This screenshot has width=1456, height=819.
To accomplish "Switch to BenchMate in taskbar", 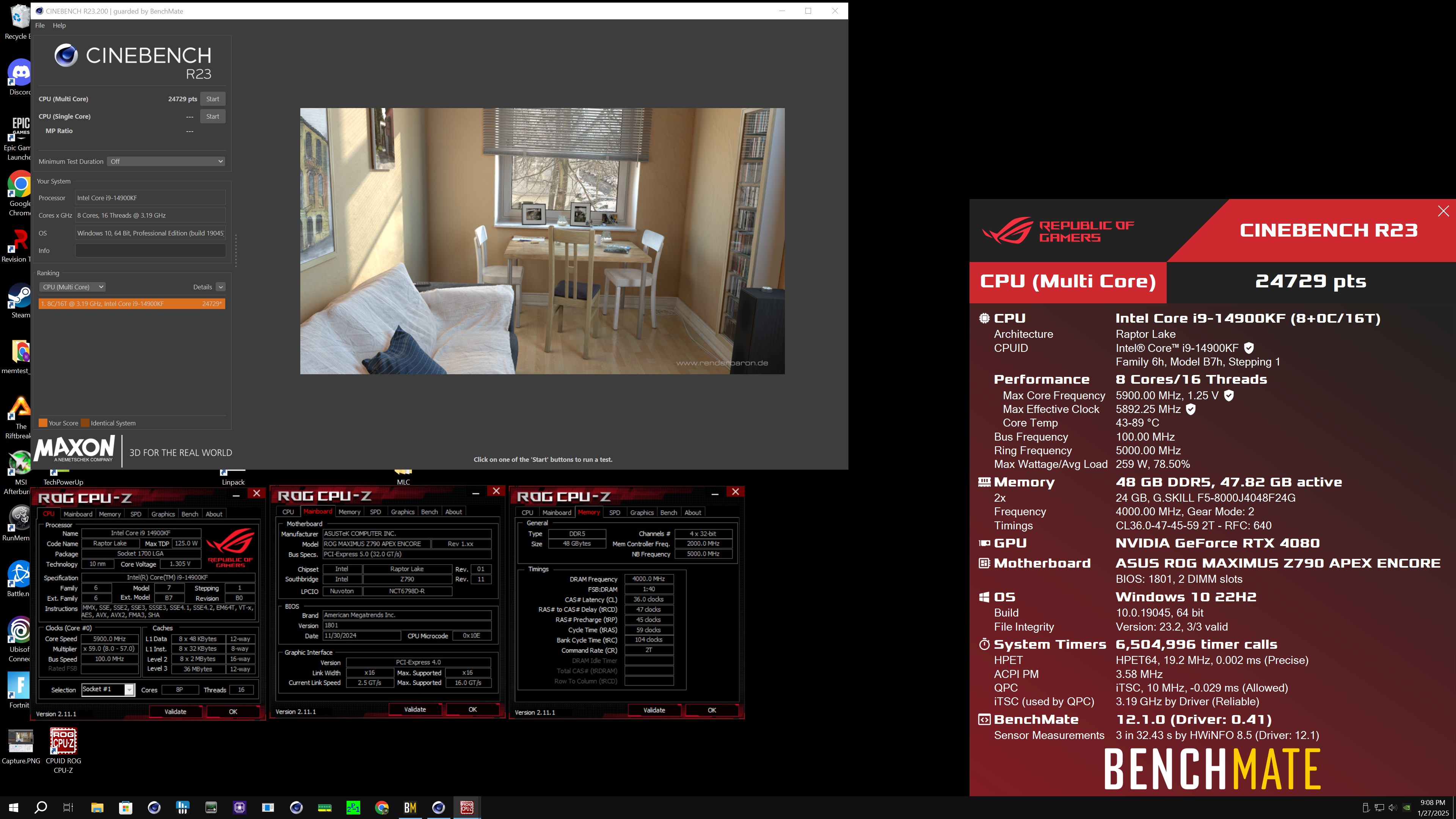I will 410,808.
